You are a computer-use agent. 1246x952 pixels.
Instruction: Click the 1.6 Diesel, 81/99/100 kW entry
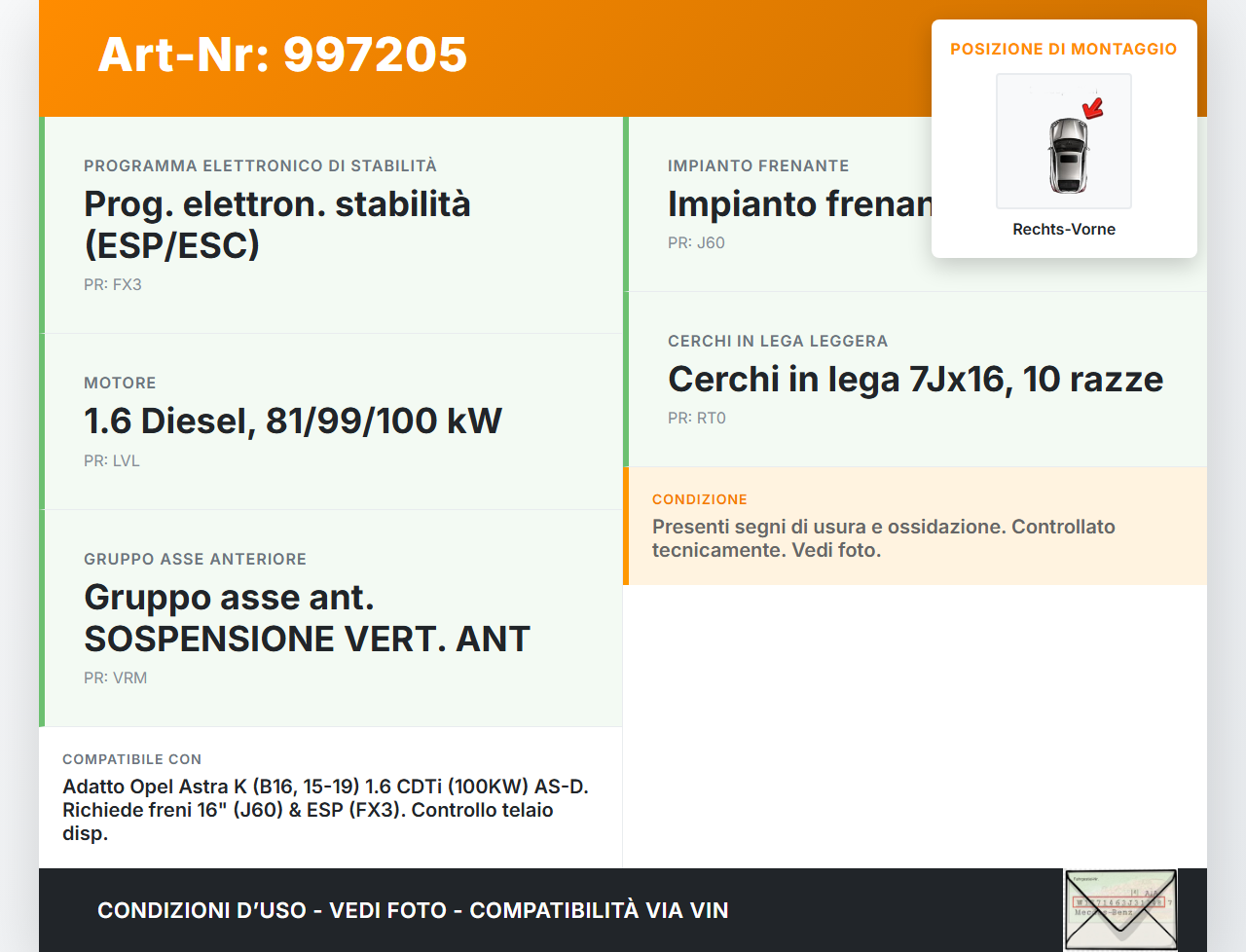click(x=292, y=421)
